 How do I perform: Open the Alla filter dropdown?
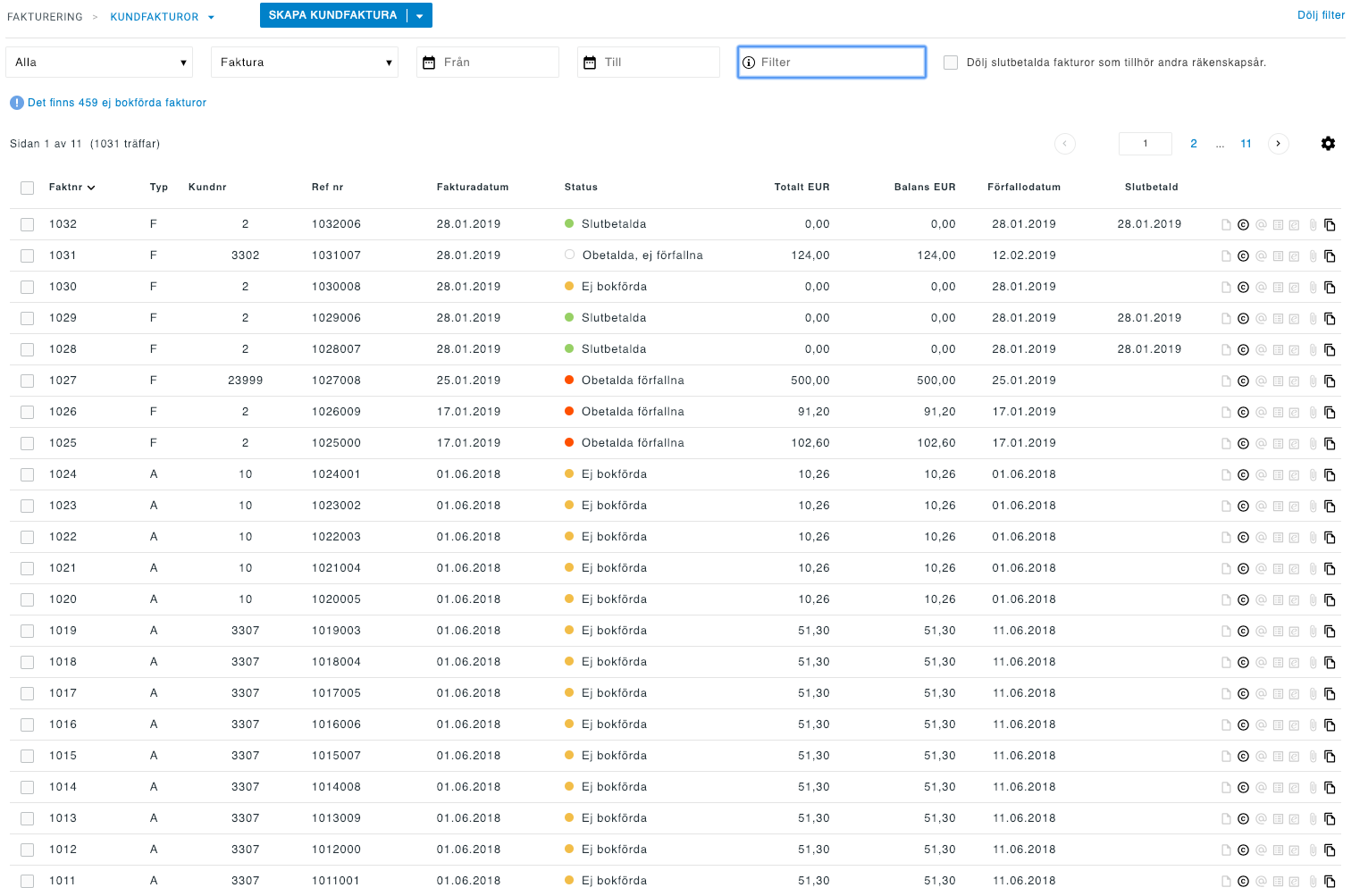(x=98, y=62)
